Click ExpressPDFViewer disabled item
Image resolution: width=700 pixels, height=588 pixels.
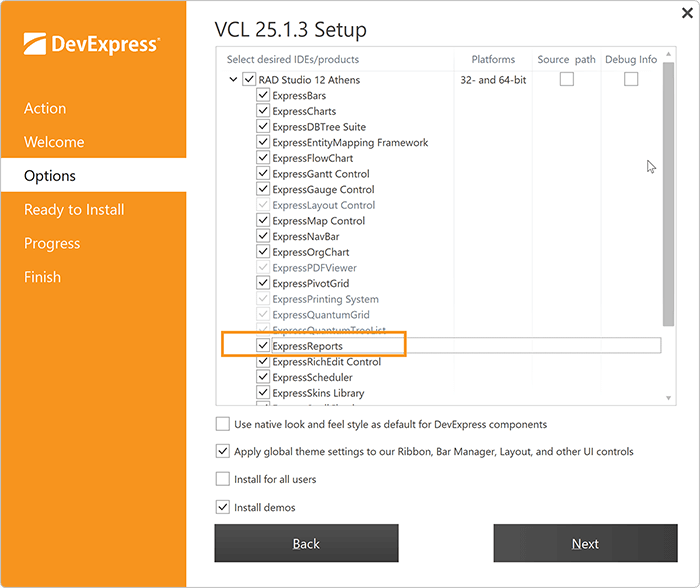(315, 268)
